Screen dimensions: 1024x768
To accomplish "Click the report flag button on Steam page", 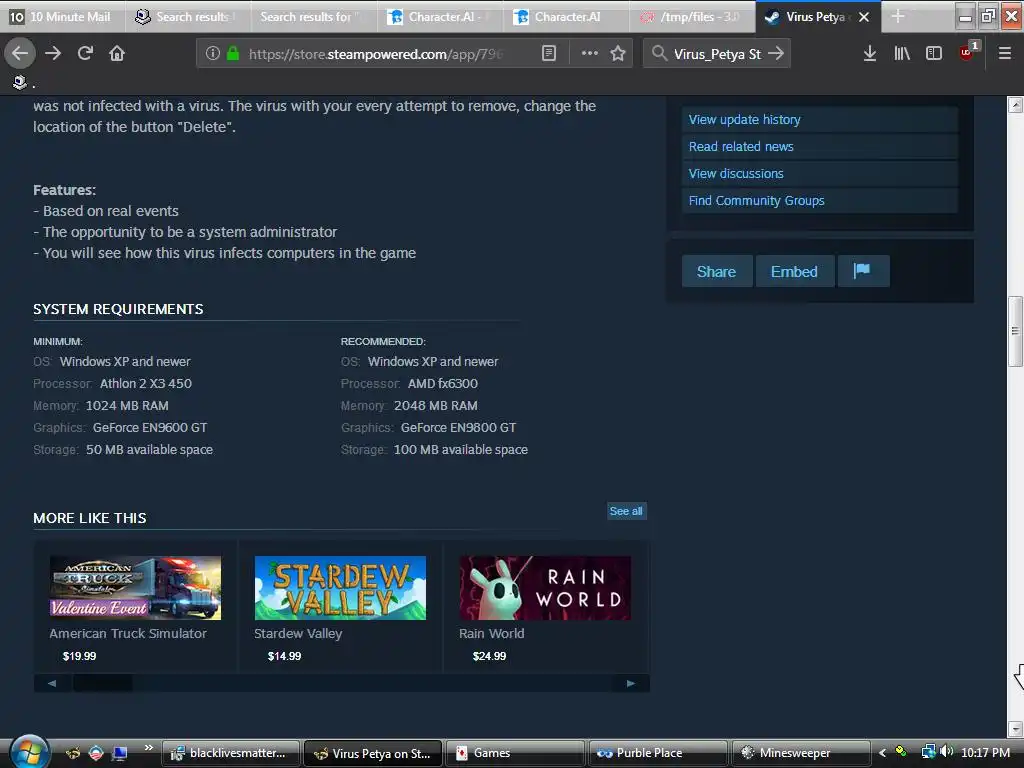I will coord(863,271).
